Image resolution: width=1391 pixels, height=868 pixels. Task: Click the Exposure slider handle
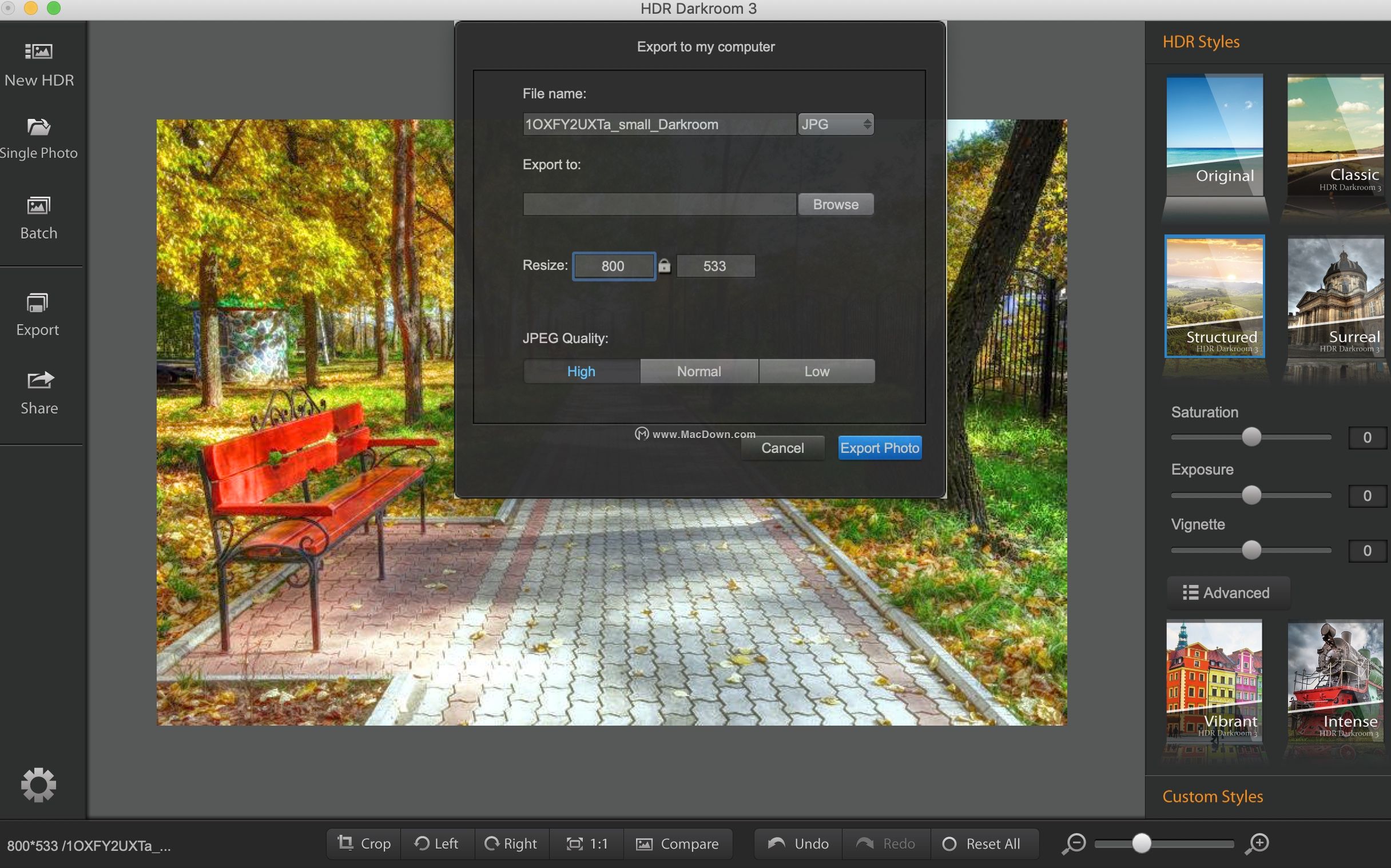1251,495
